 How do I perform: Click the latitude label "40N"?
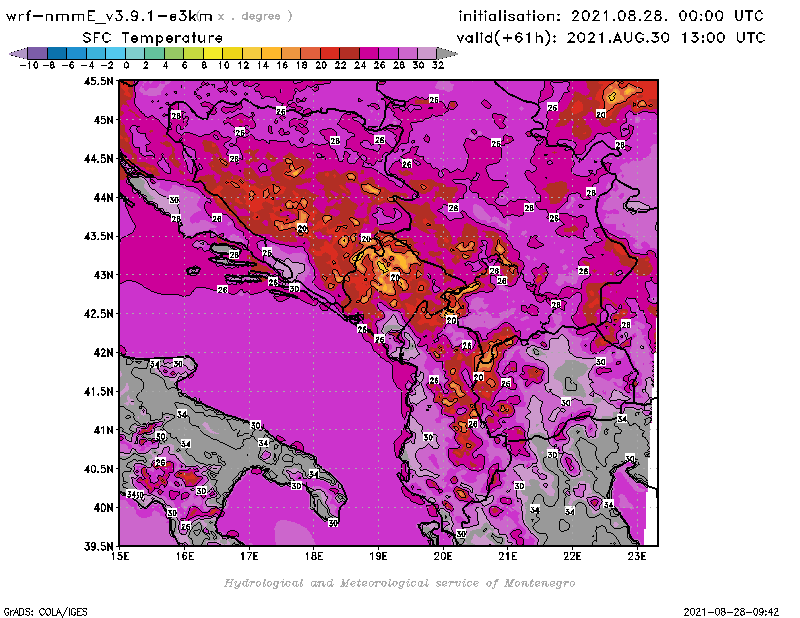coord(103,508)
